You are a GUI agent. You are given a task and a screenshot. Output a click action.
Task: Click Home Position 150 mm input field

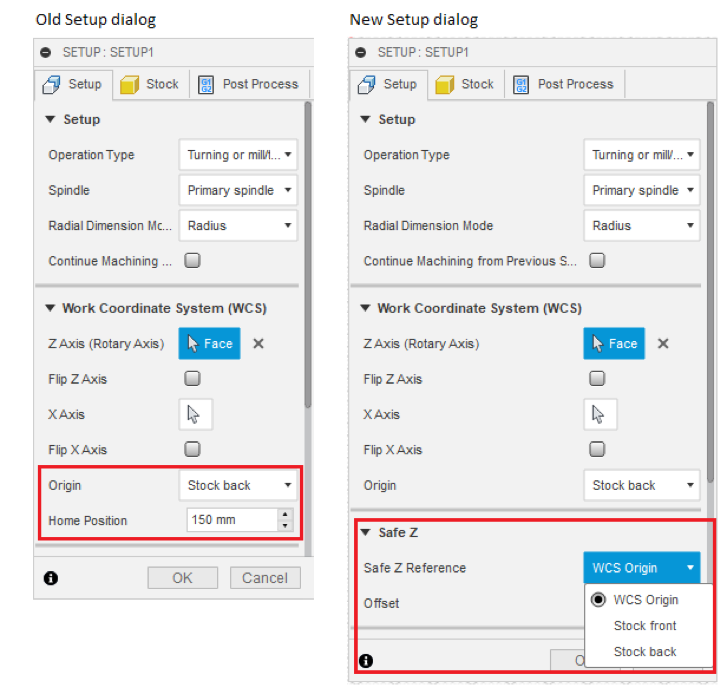coord(231,520)
